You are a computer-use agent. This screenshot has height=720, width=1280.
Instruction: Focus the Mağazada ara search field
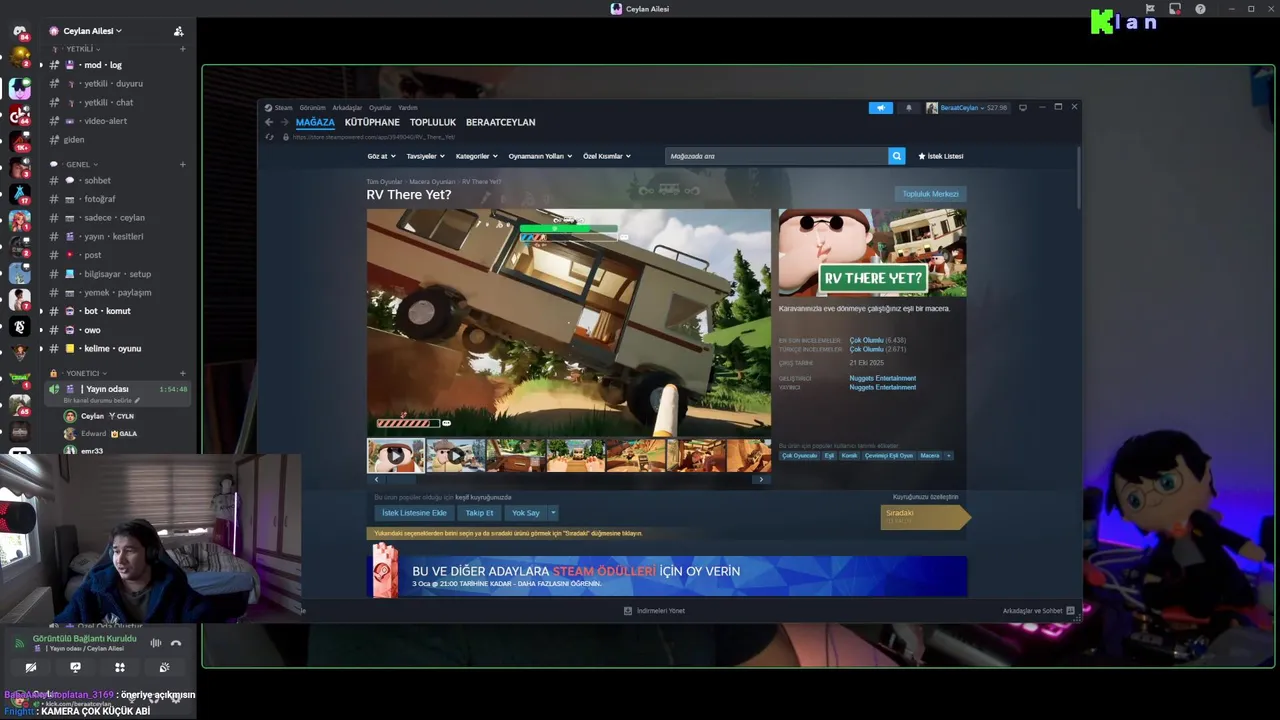776,156
